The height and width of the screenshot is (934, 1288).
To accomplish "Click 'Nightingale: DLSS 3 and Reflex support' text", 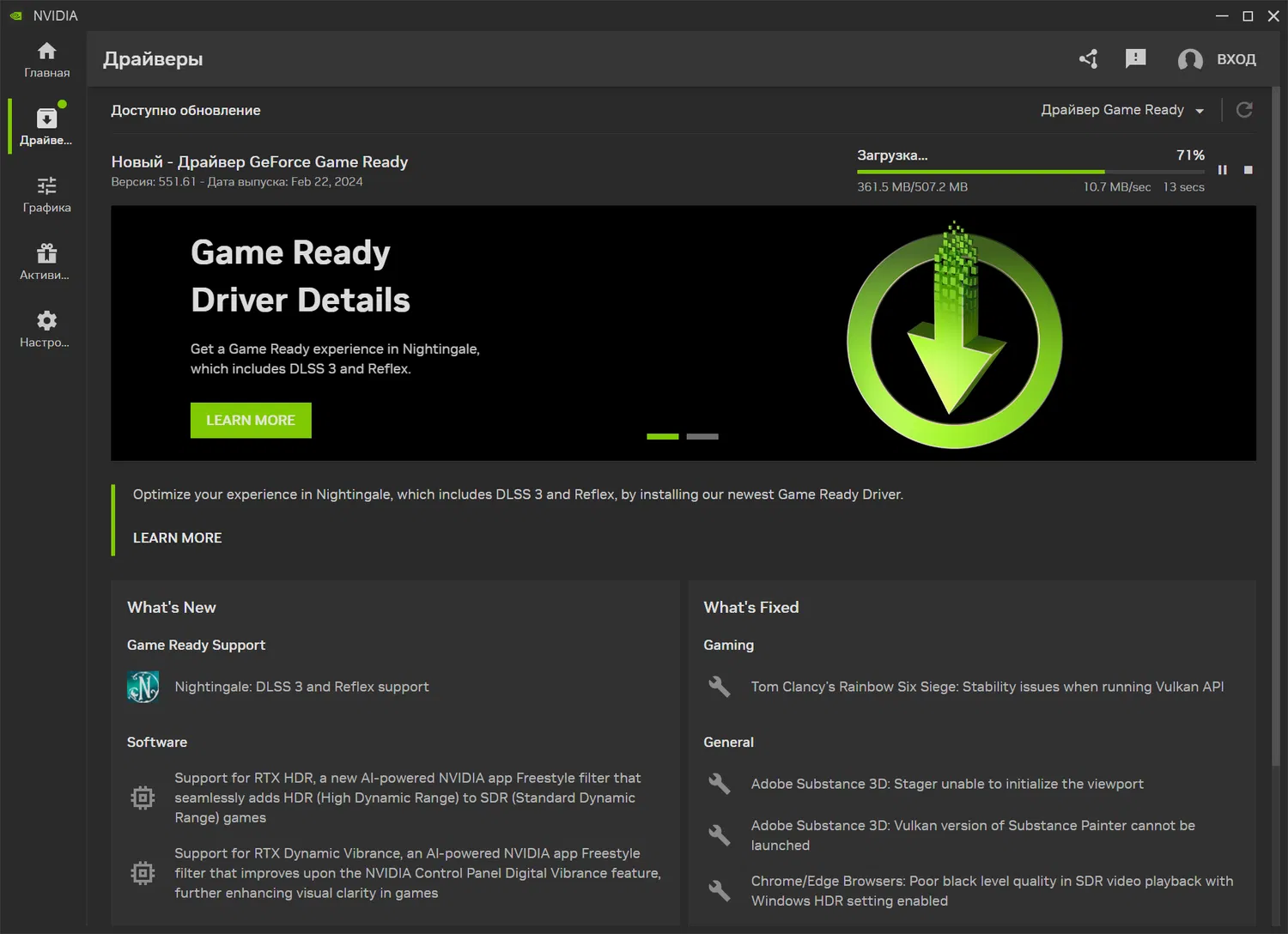I will click(301, 687).
